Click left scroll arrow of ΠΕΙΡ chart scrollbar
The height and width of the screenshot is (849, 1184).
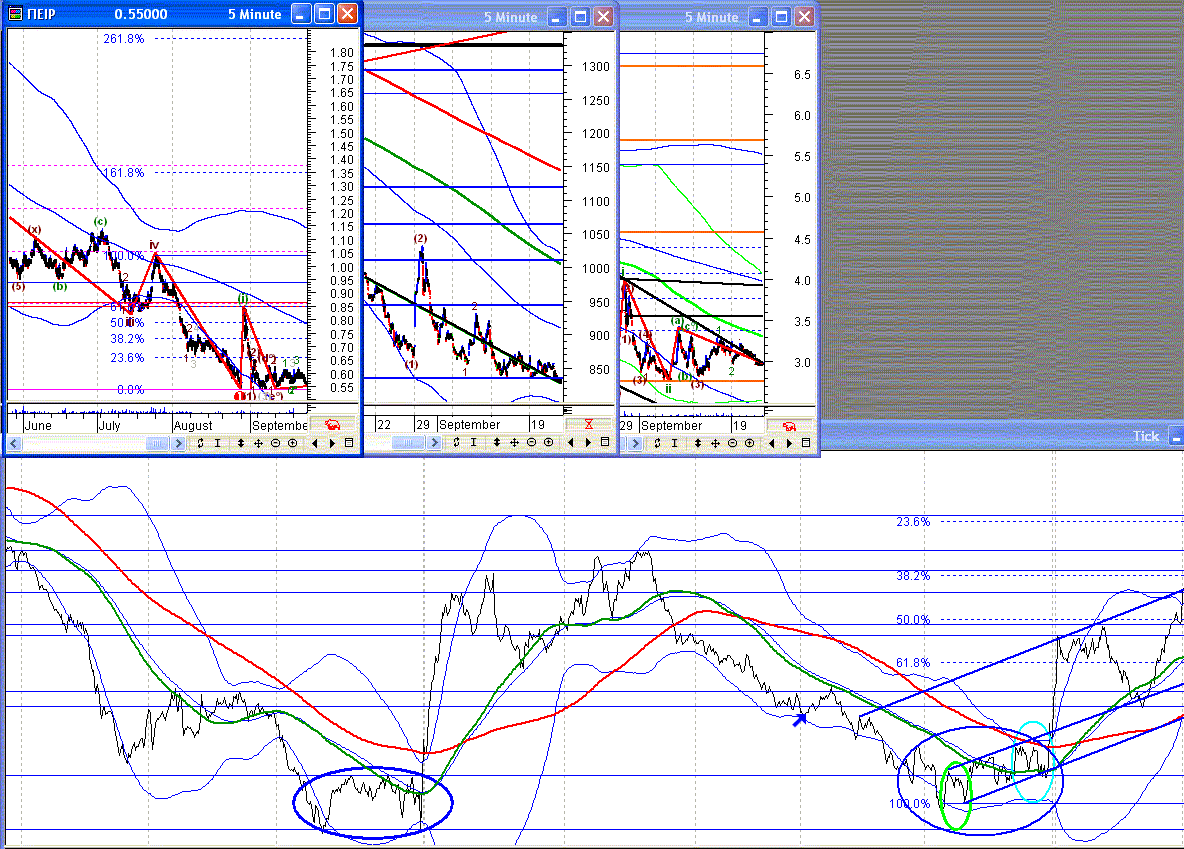click(x=14, y=443)
